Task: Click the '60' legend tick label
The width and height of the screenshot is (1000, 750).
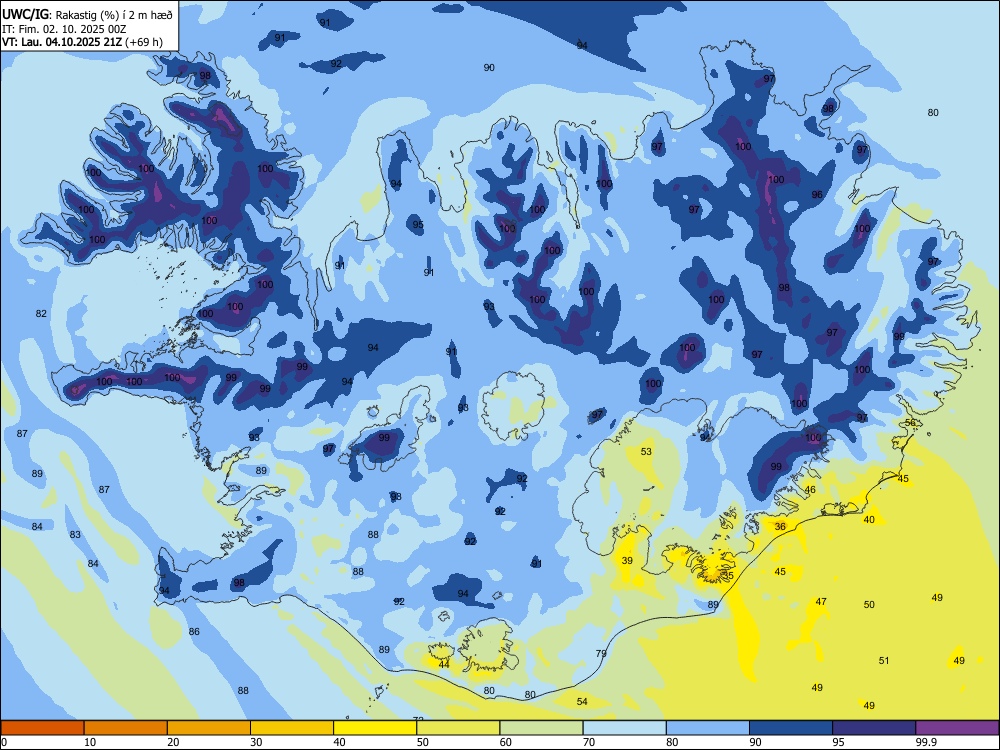Action: [x=506, y=742]
